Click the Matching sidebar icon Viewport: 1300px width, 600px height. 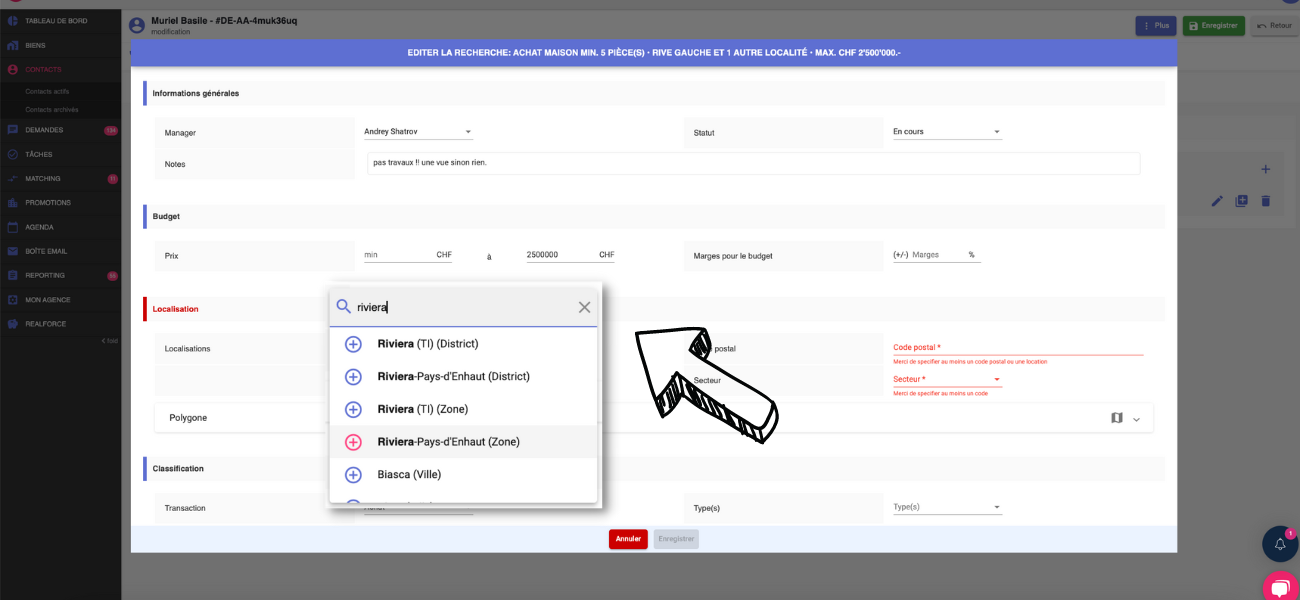13,178
